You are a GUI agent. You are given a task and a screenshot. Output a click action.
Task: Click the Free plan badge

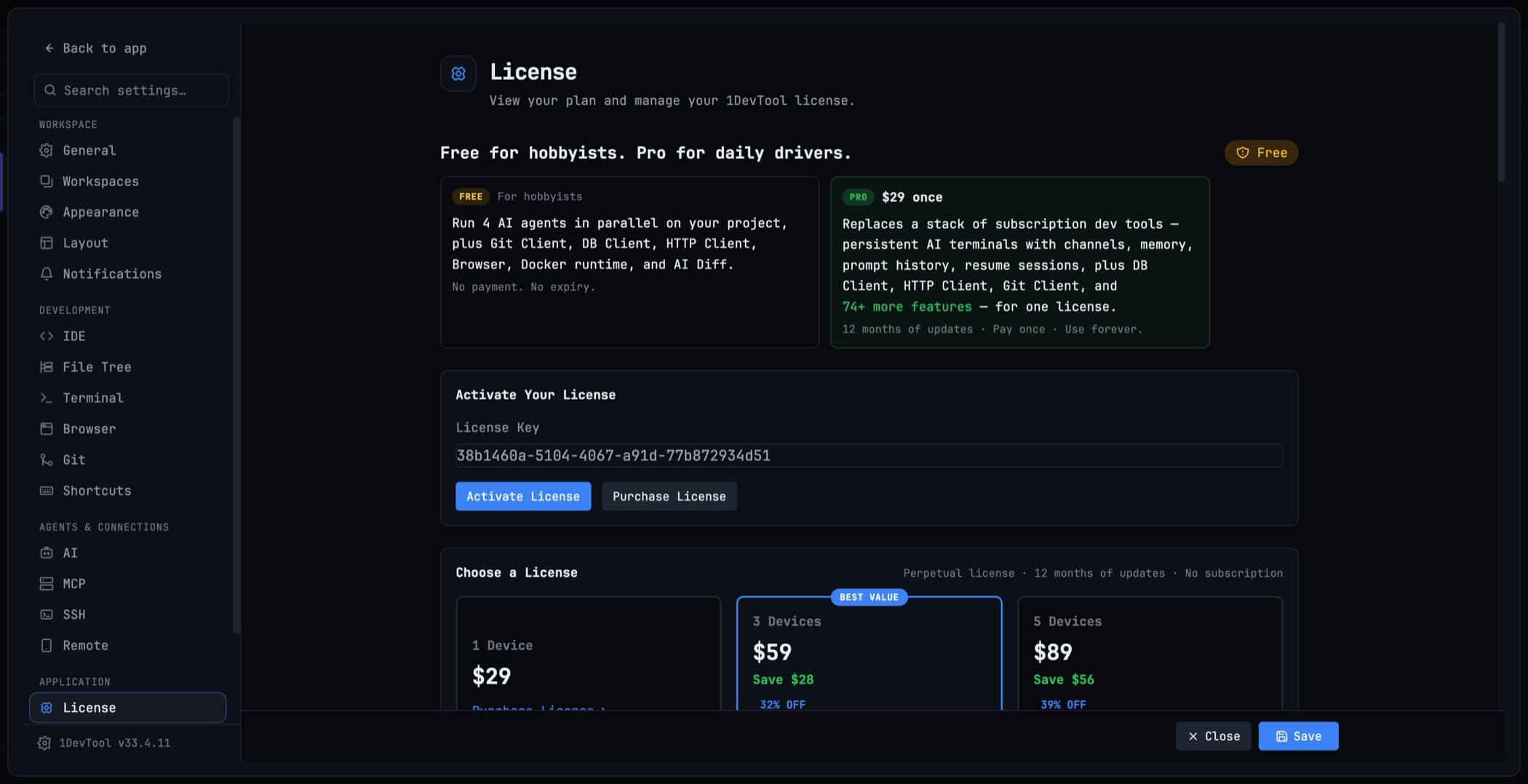(1261, 153)
